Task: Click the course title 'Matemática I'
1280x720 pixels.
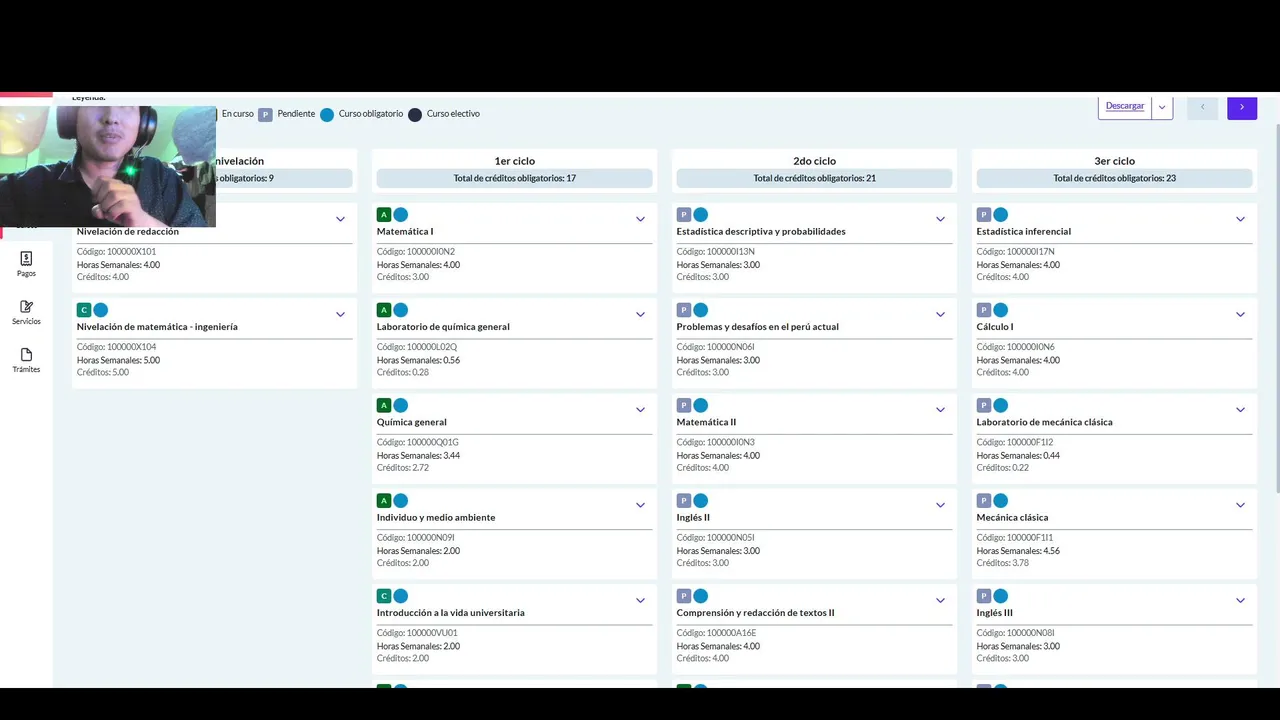Action: click(405, 231)
